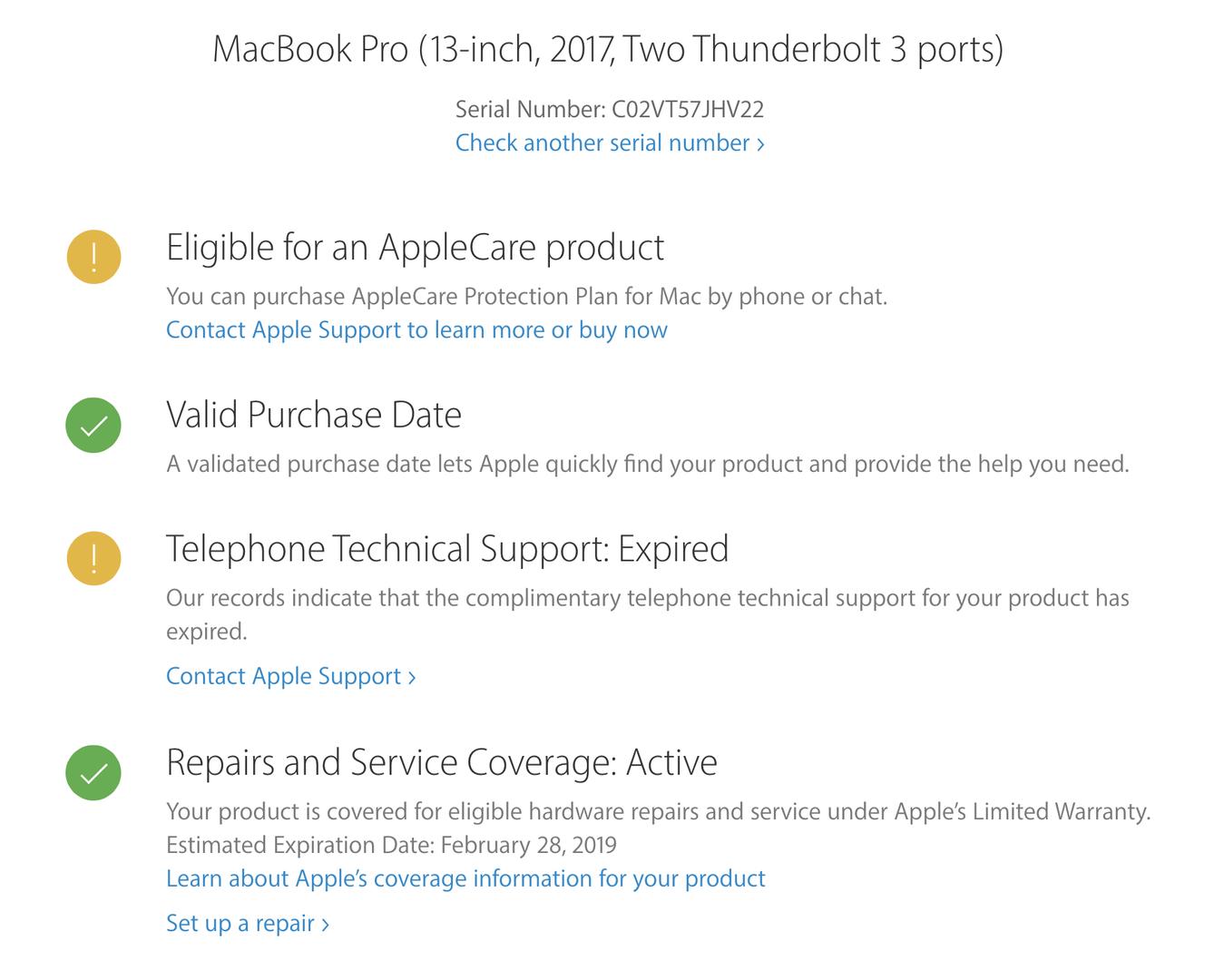Click the validated purchase date description text
The image size is (1224, 980).
point(647,465)
